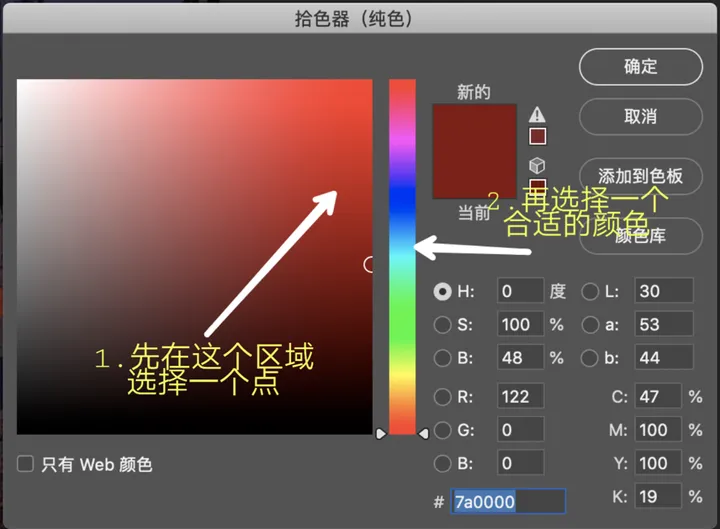Click the R value 122 field
This screenshot has height=529, width=720.
pos(520,396)
